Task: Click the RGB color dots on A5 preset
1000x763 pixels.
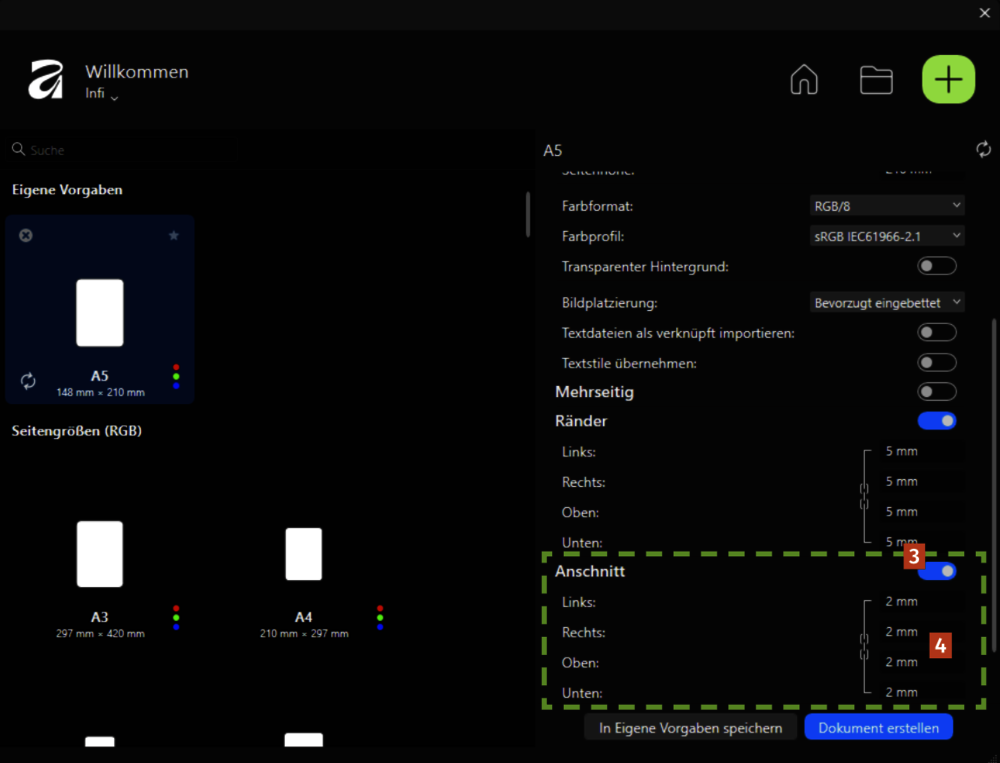Action: pos(176,376)
